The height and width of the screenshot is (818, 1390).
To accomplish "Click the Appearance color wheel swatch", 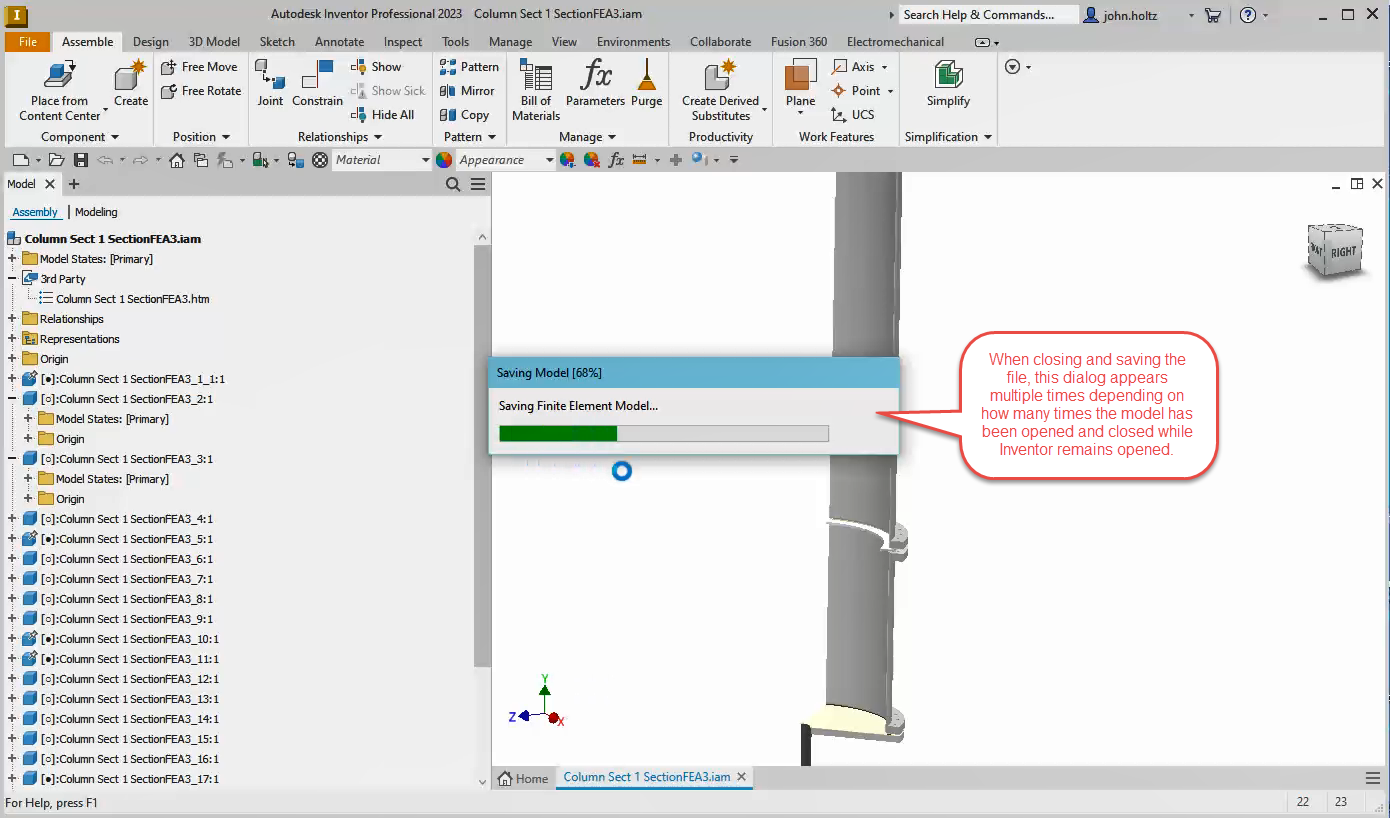I will pos(443,159).
